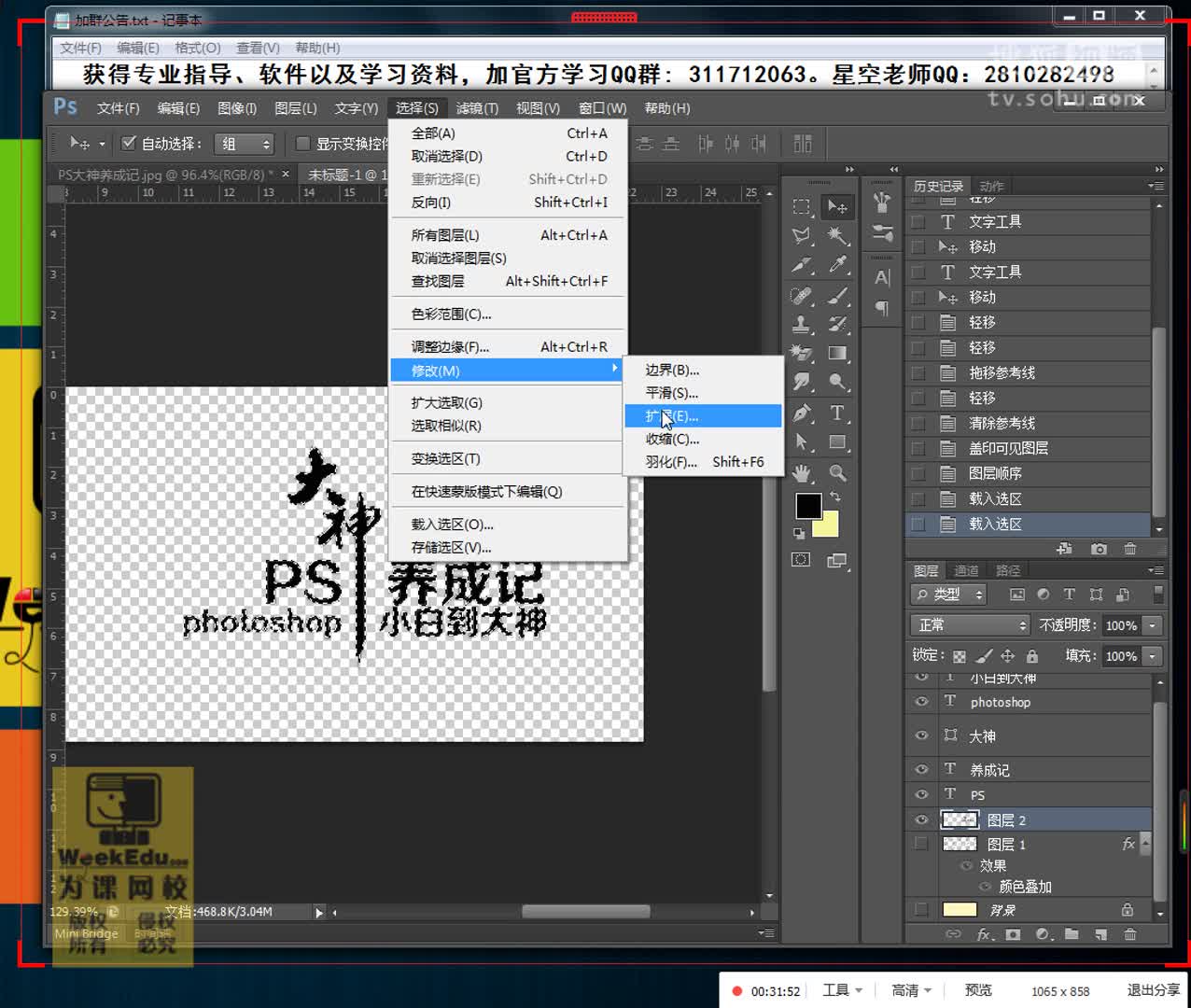Image resolution: width=1191 pixels, height=1008 pixels.
Task: Select the Hand tool
Action: click(802, 473)
